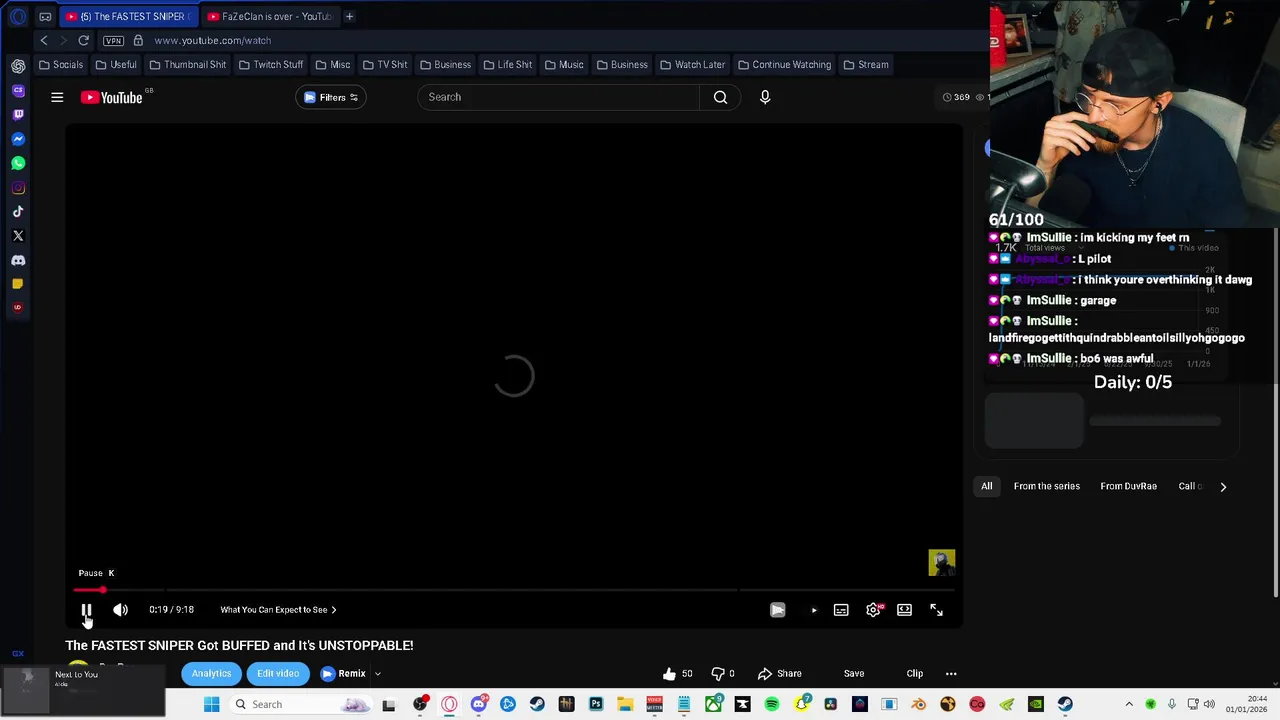This screenshot has height=720, width=1280.
Task: Go to YouTube home via logo
Action: (112, 97)
